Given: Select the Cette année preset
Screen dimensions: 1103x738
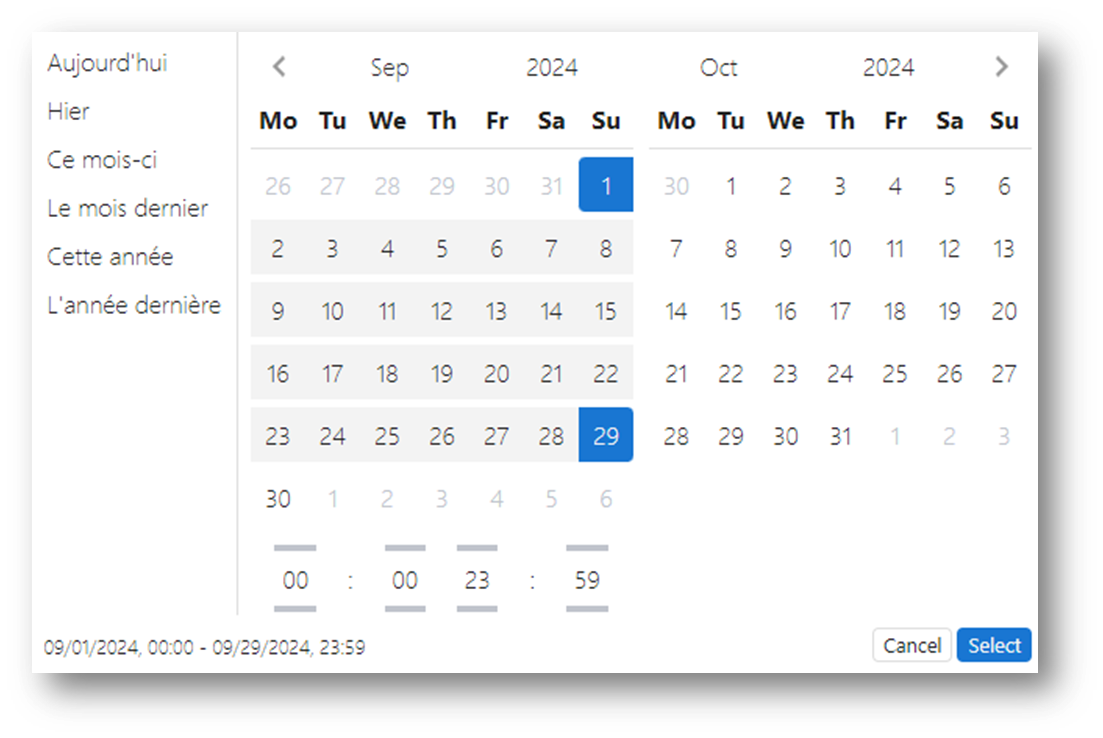Looking at the screenshot, I should tap(110, 257).
